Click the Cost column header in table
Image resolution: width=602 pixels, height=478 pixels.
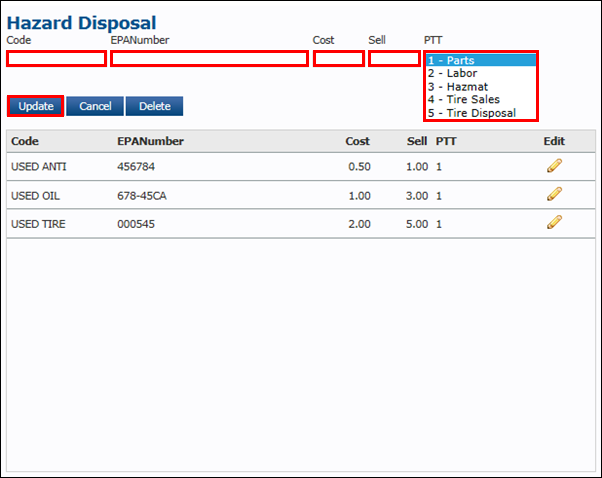tap(357, 141)
